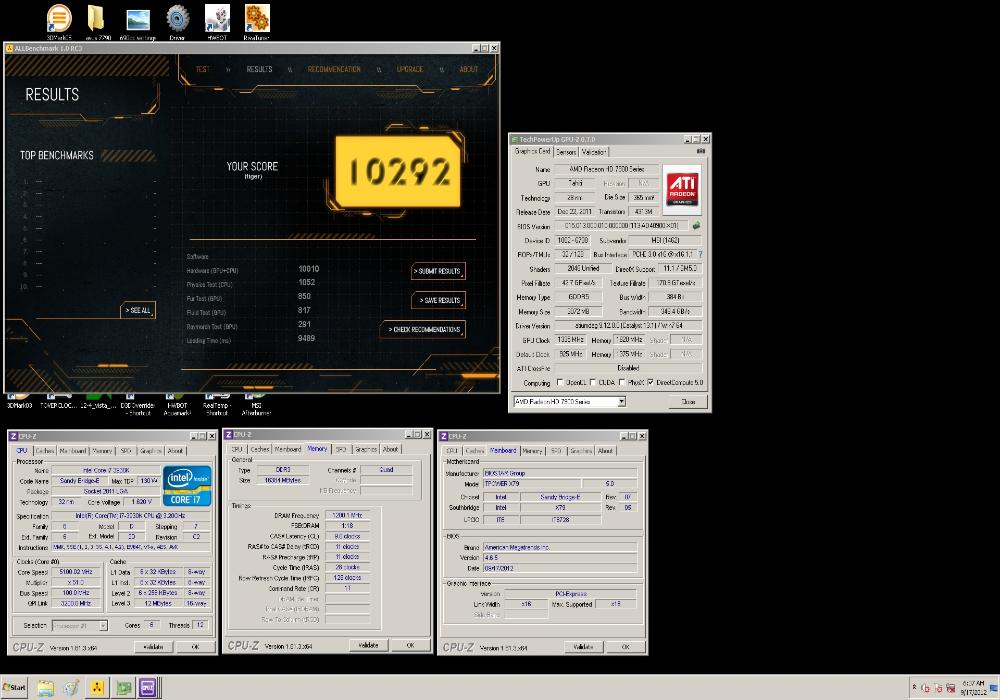This screenshot has height=700, width=1000.
Task: Switch to the purple CPU-Z taskbar icon
Action: pyautogui.click(x=148, y=688)
